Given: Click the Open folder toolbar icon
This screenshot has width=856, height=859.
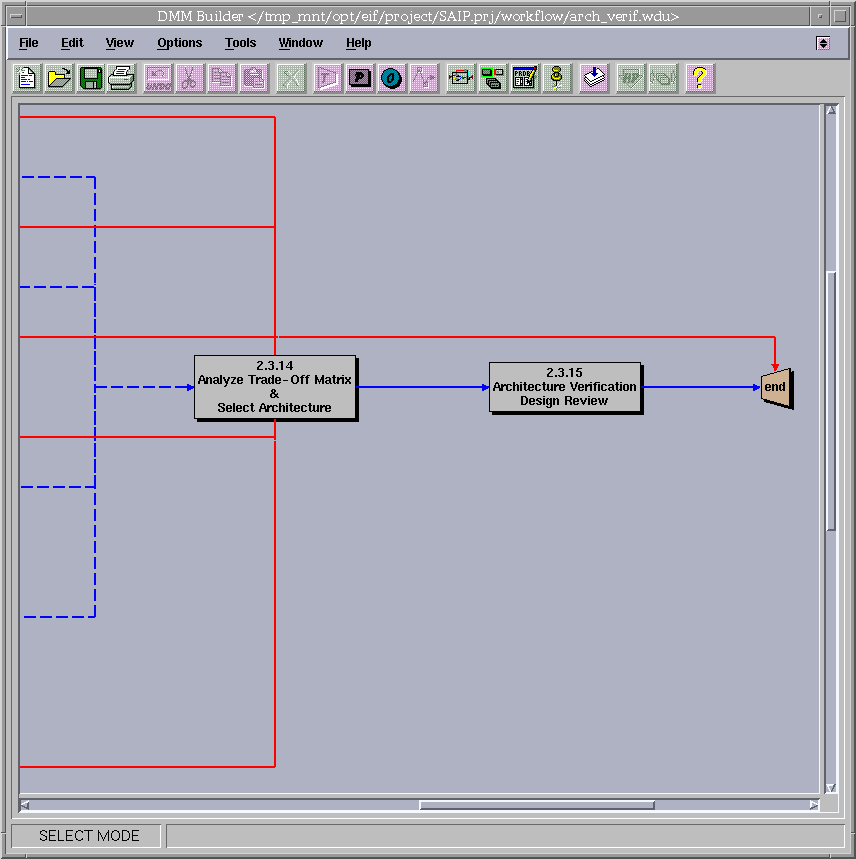Looking at the screenshot, I should pyautogui.click(x=59, y=78).
